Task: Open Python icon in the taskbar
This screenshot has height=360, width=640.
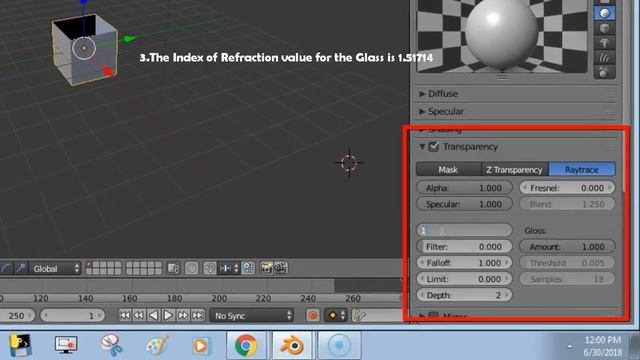Action: [20, 346]
